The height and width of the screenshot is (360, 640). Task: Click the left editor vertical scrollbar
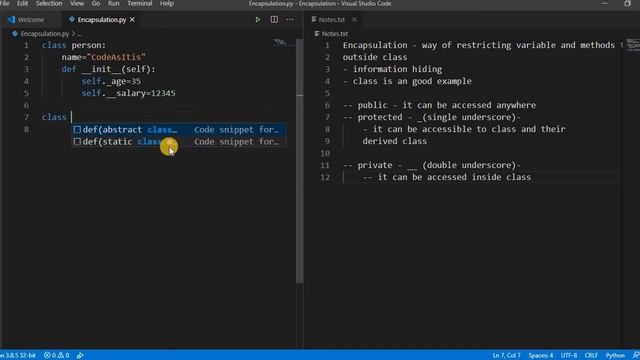300,161
